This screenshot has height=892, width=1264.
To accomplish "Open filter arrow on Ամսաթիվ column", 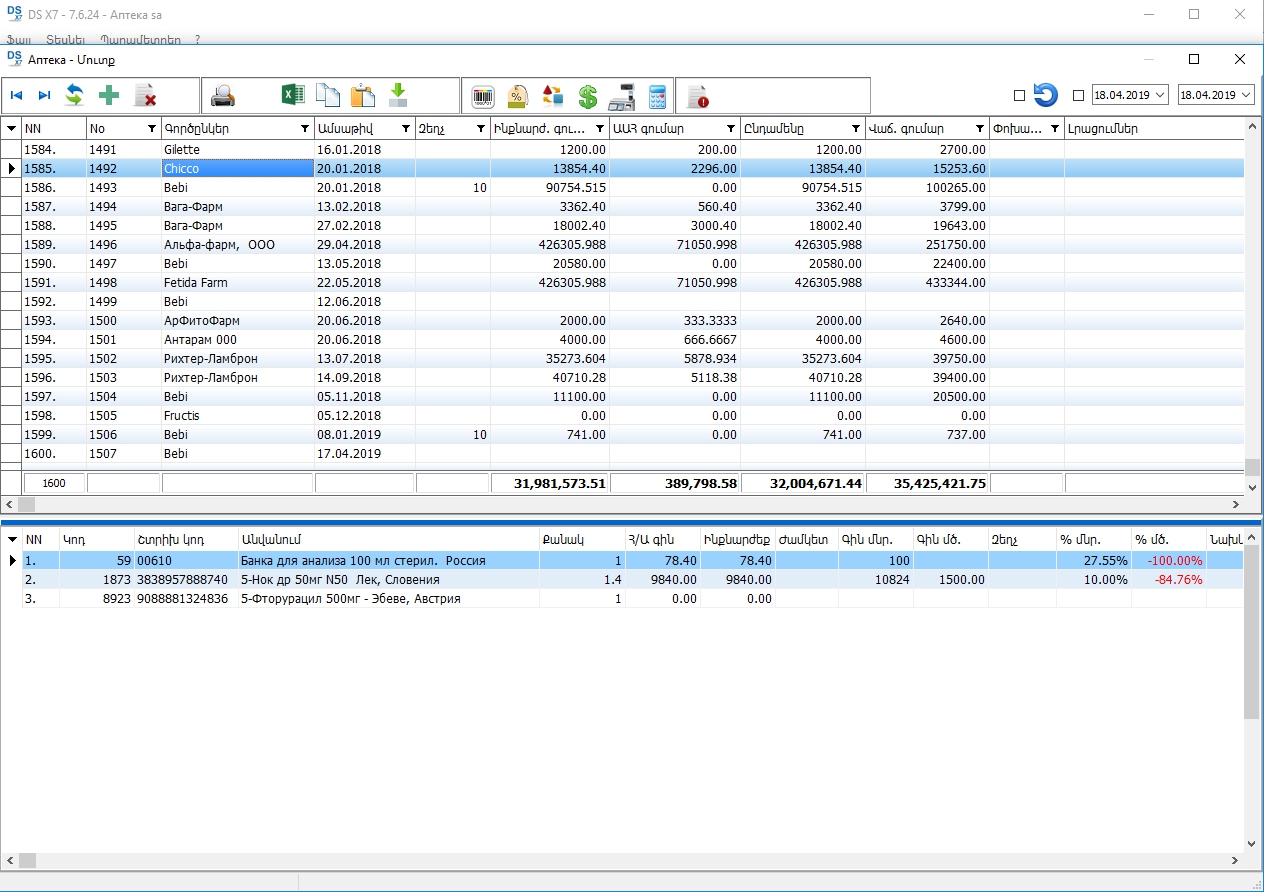I will tap(406, 129).
